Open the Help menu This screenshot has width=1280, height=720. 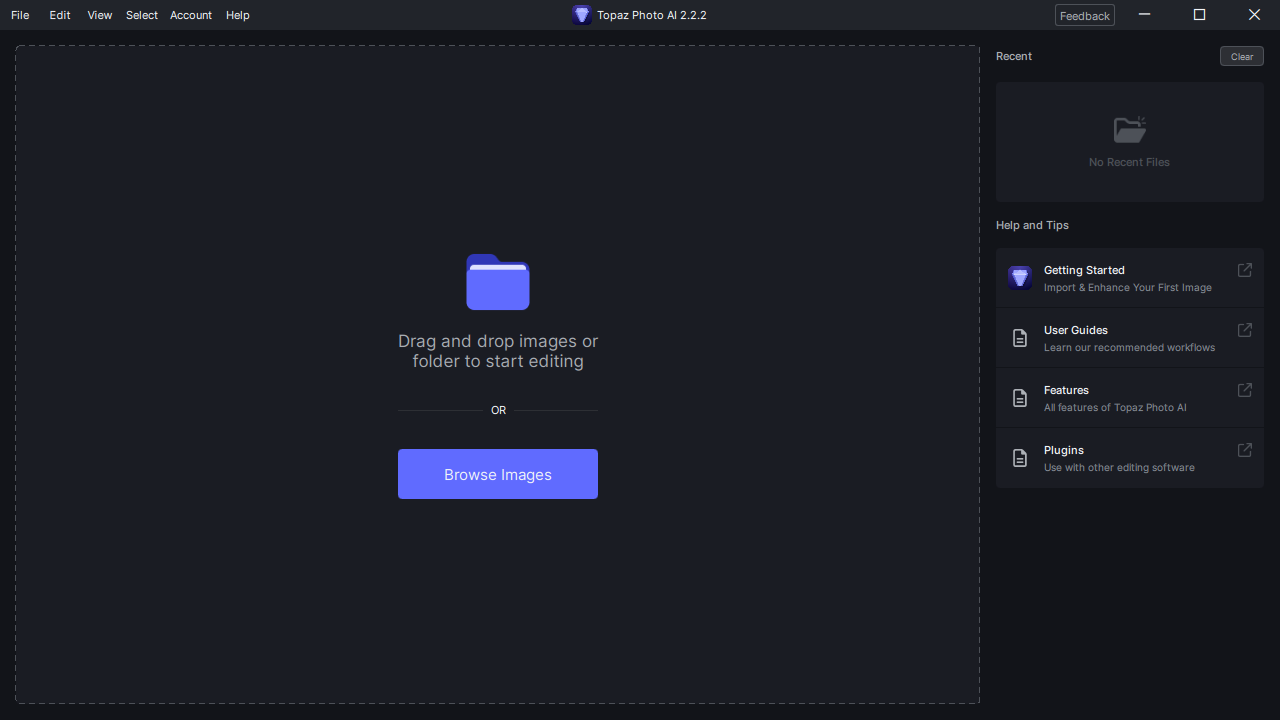237,15
